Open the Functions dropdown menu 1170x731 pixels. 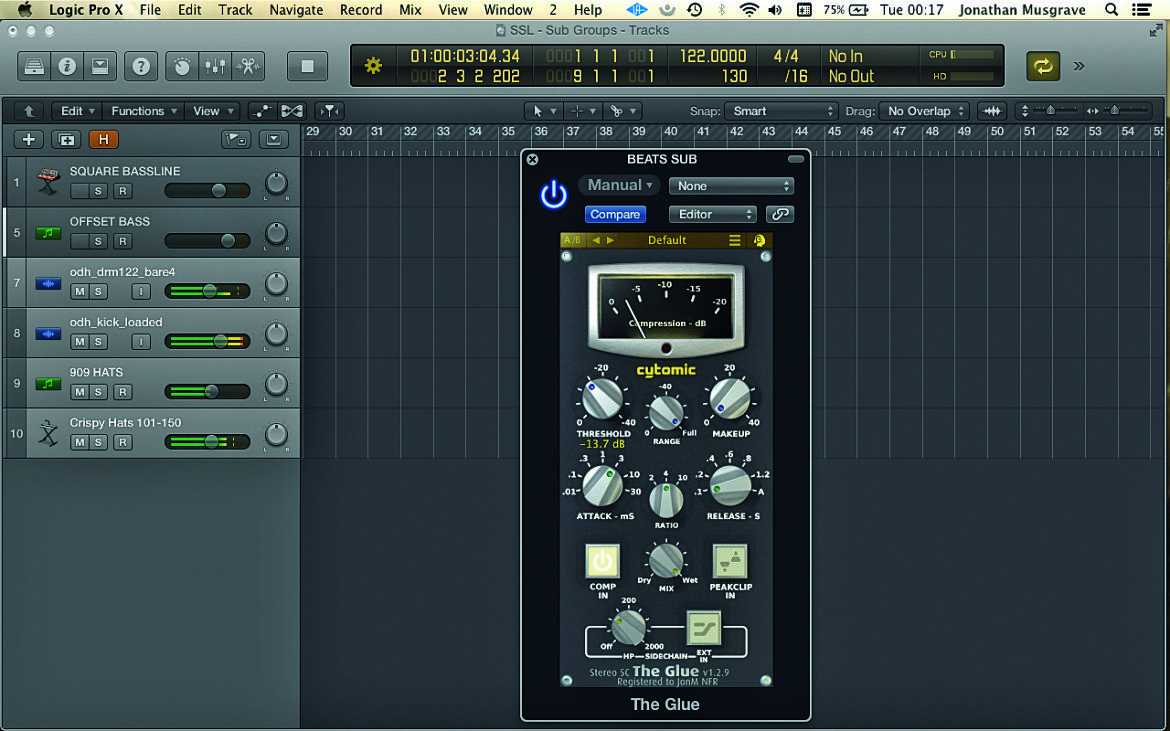143,111
